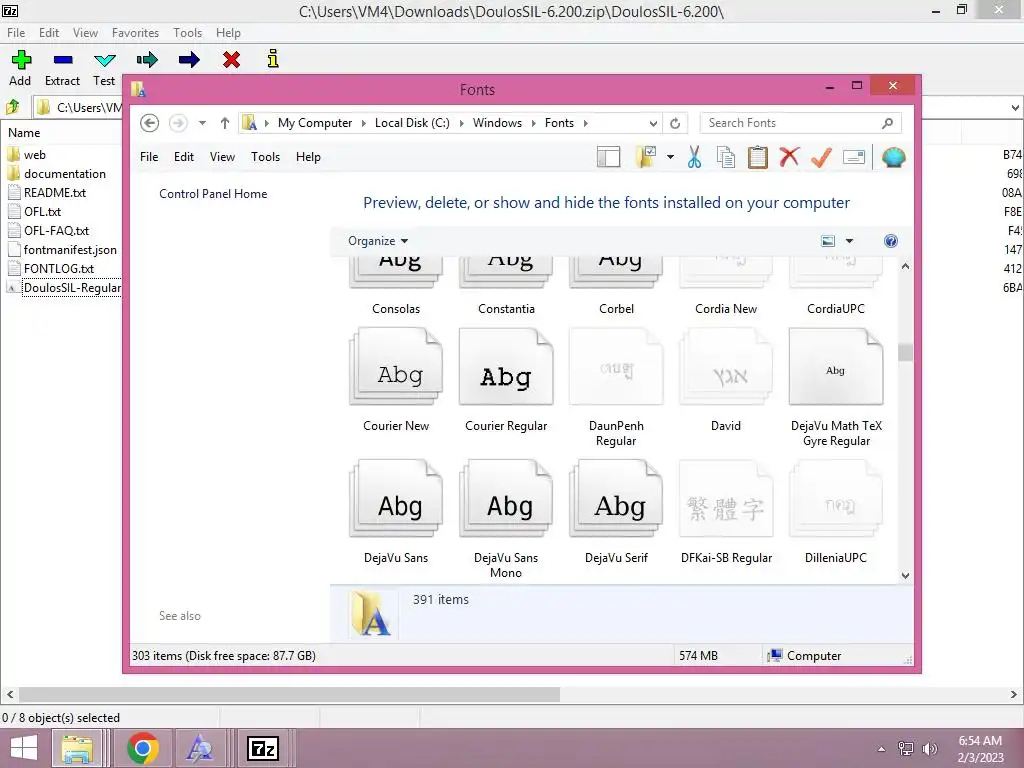1024x768 pixels.
Task: Open recent locations dropdown beside Forward arrow
Action: click(202, 123)
